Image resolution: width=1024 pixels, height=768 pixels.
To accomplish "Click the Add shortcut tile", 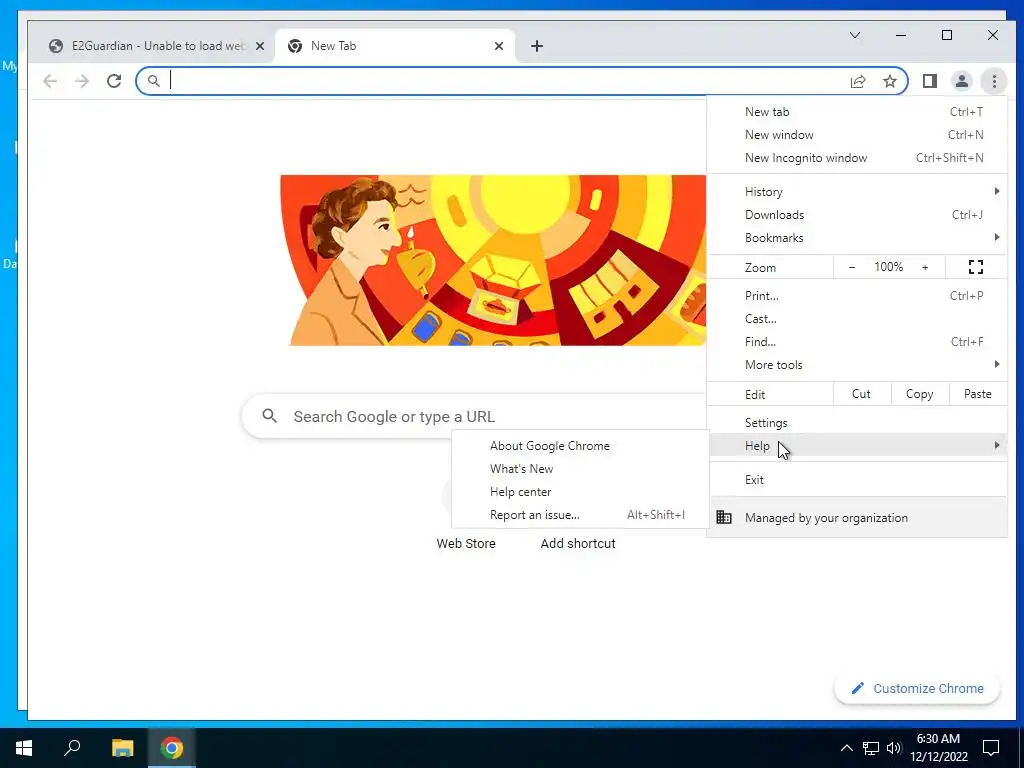I will 578,543.
